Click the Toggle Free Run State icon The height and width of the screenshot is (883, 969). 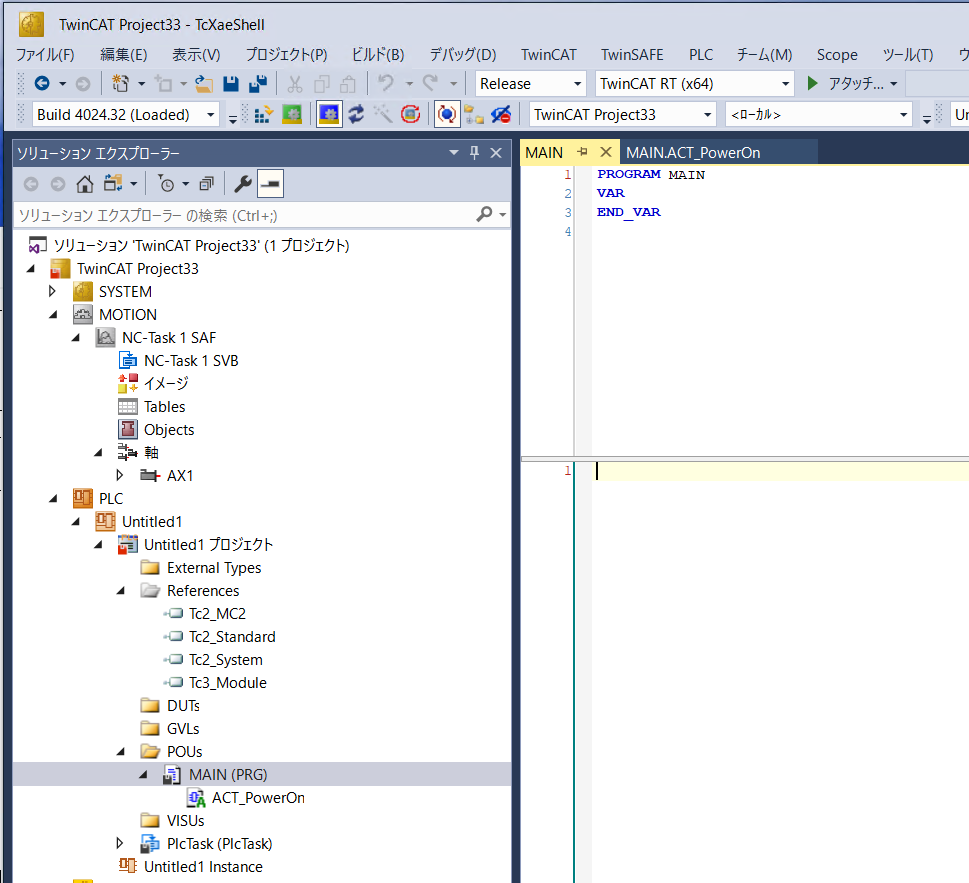point(410,114)
